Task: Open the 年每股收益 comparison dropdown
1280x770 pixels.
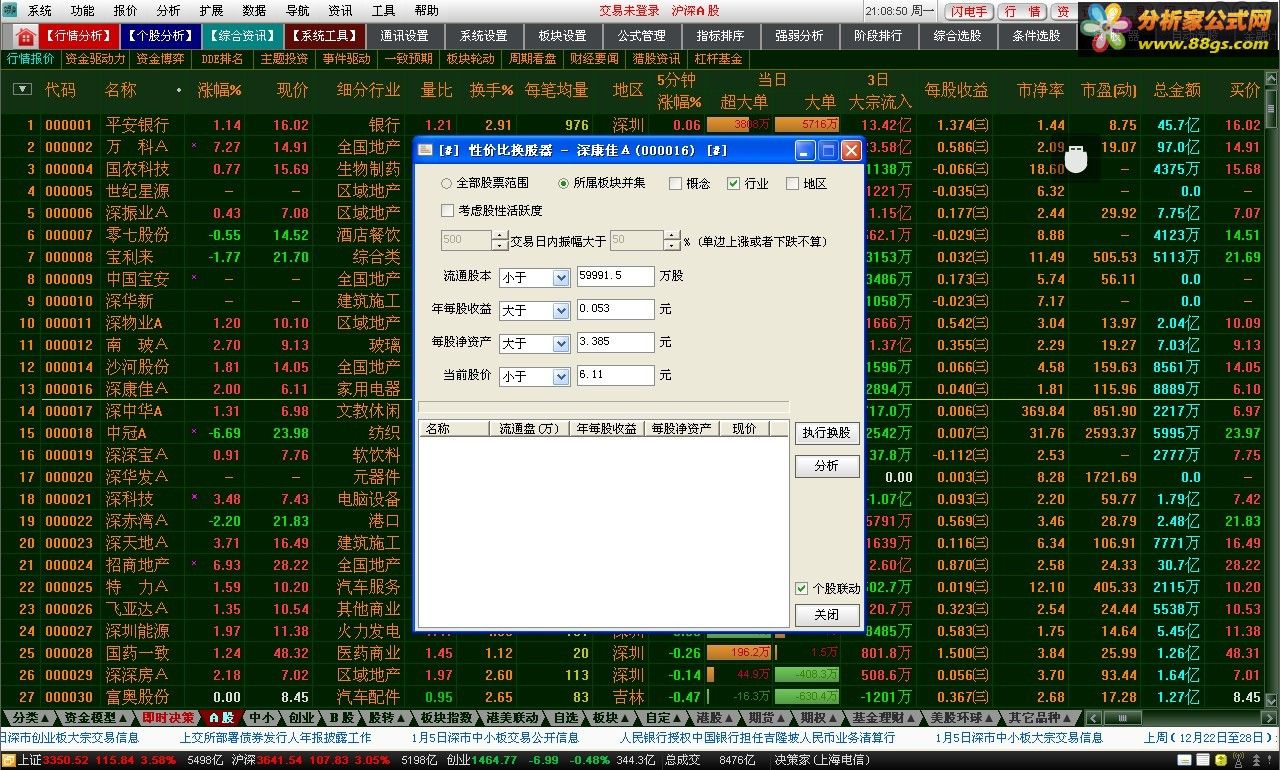Action: [x=534, y=310]
